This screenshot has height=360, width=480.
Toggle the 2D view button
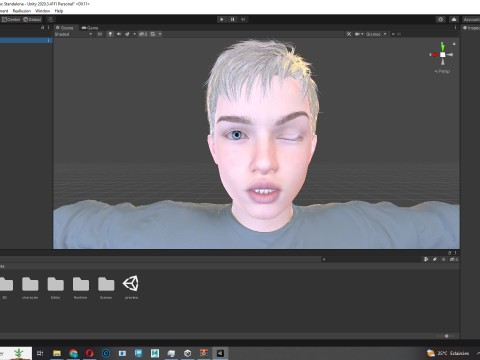pos(100,34)
